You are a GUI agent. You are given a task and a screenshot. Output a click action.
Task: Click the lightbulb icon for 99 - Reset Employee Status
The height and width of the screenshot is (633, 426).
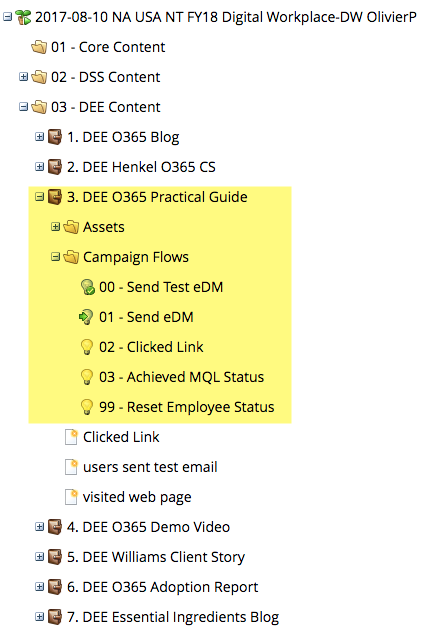(87, 407)
